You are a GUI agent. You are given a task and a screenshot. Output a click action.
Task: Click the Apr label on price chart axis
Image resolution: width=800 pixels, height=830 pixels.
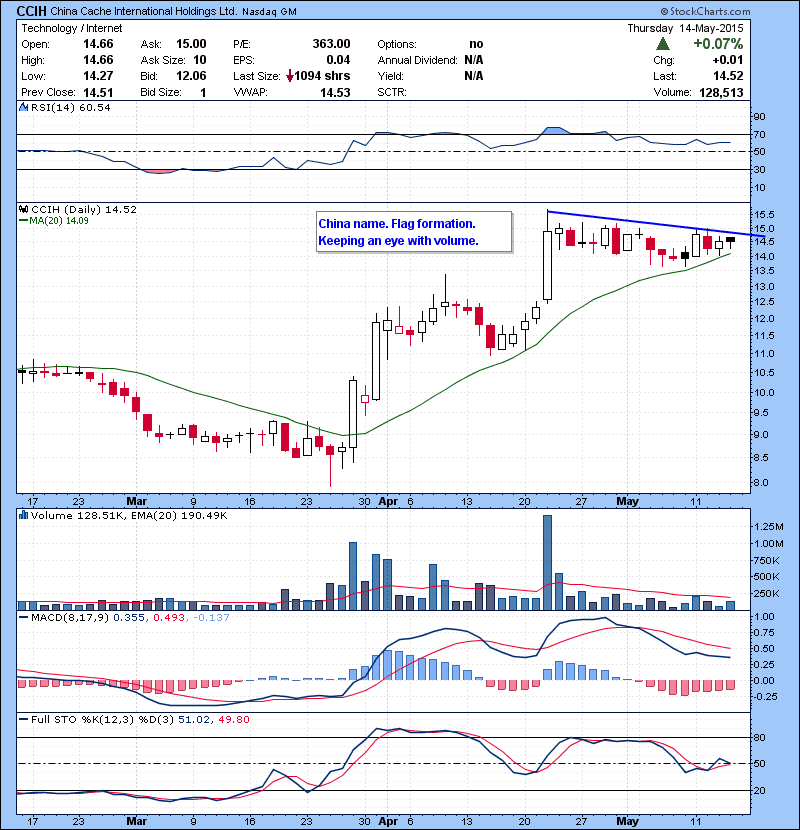[388, 500]
